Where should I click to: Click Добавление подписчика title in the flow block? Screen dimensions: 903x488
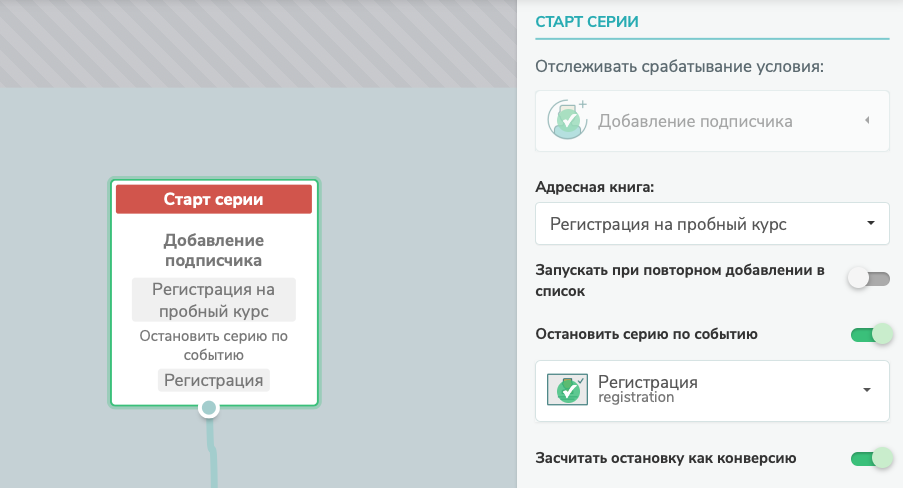tap(214, 250)
